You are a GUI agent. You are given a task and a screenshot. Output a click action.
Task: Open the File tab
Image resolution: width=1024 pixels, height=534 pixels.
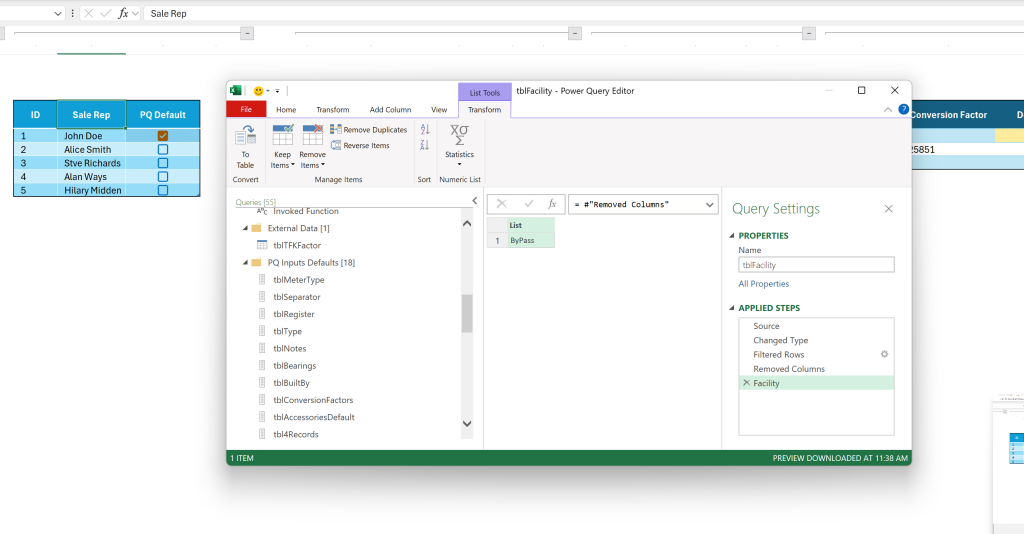[x=246, y=110]
